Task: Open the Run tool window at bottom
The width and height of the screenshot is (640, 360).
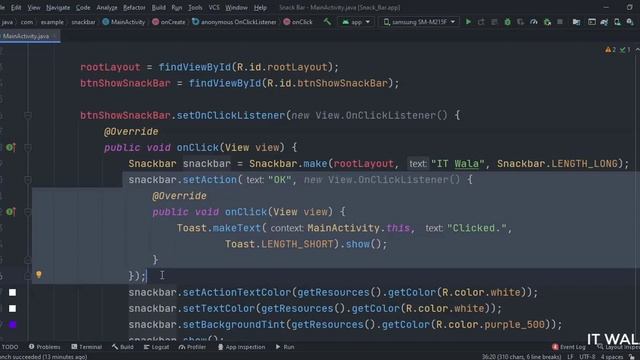Action: tap(285, 347)
